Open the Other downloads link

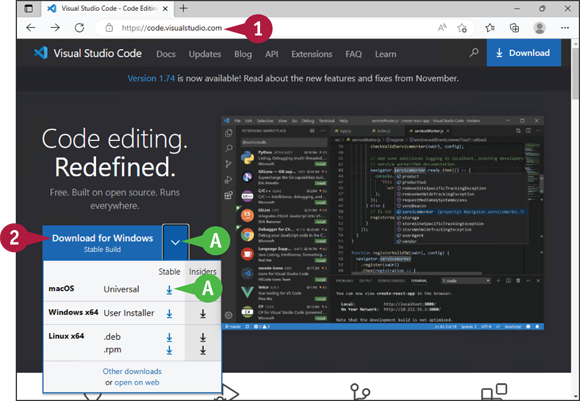[132, 371]
